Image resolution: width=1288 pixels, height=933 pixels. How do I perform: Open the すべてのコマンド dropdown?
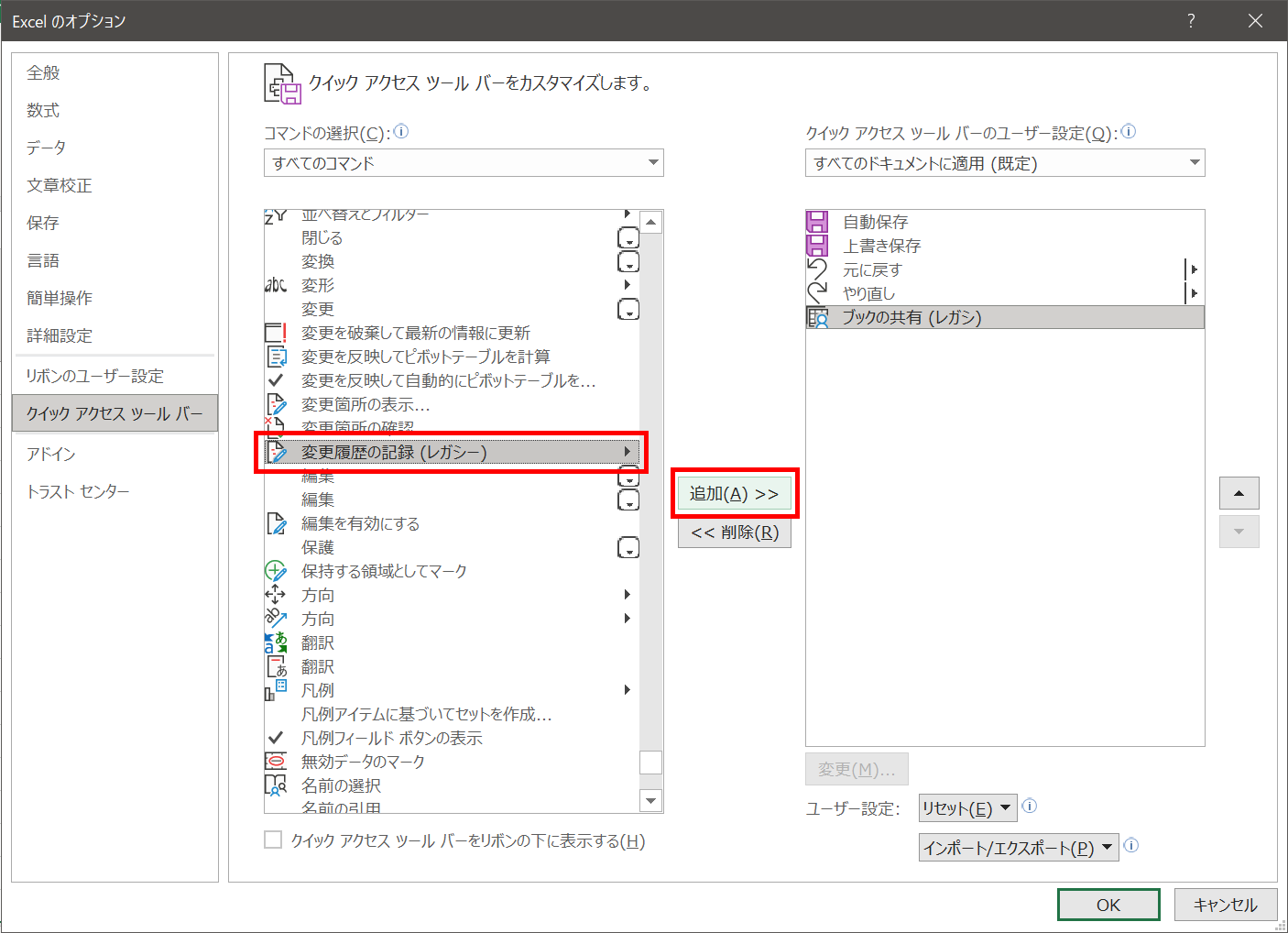click(x=464, y=163)
